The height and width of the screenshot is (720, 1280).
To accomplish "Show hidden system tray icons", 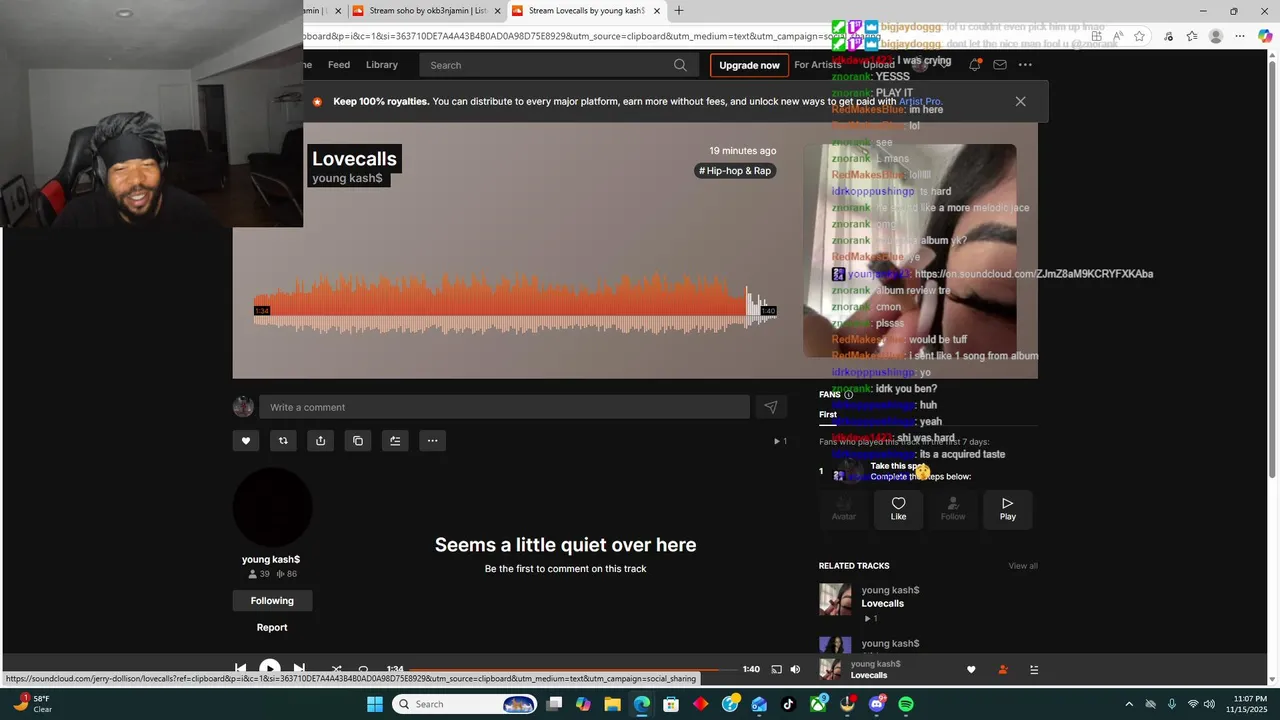I will click(x=1129, y=704).
